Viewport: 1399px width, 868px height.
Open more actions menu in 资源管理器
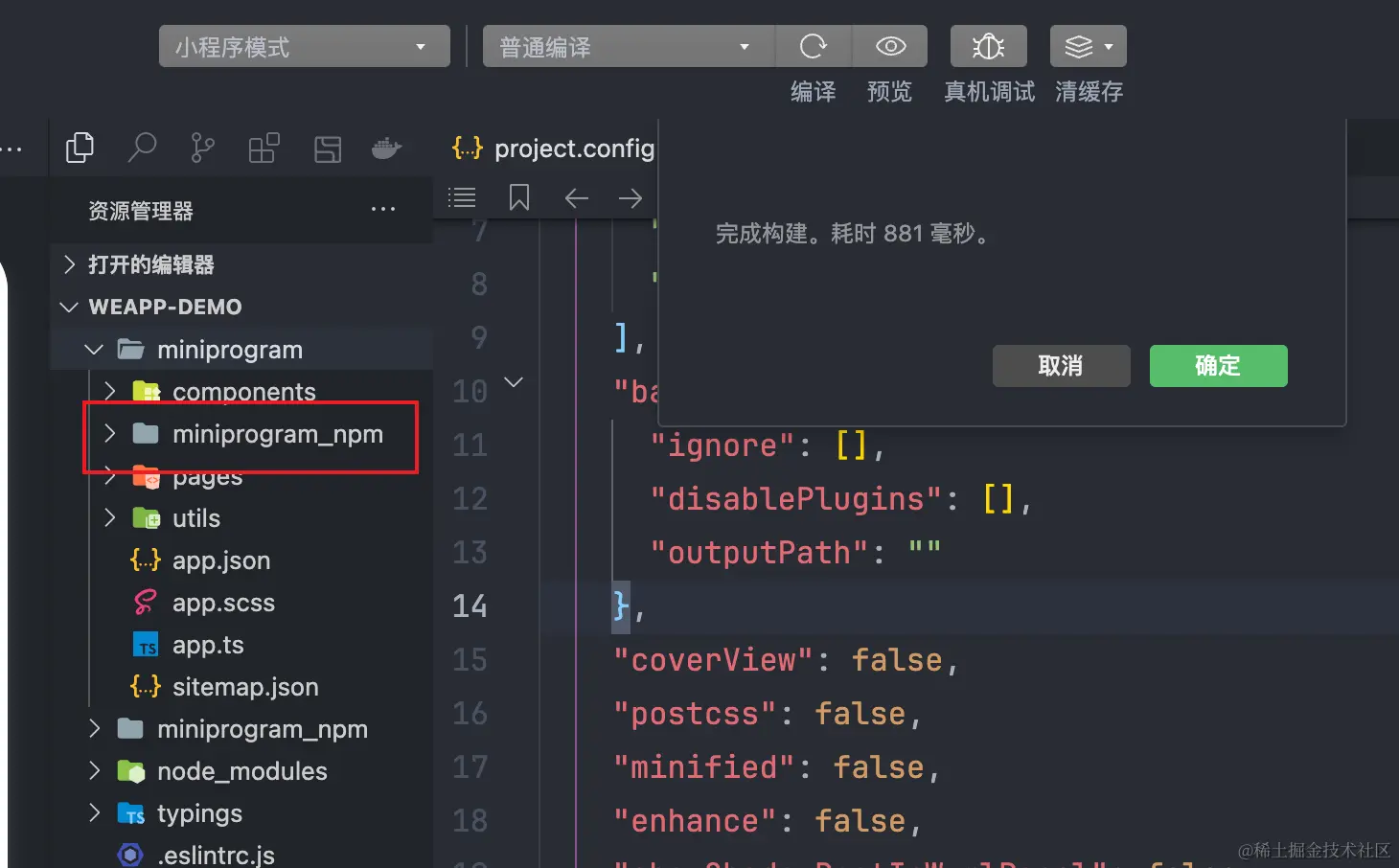point(382,210)
